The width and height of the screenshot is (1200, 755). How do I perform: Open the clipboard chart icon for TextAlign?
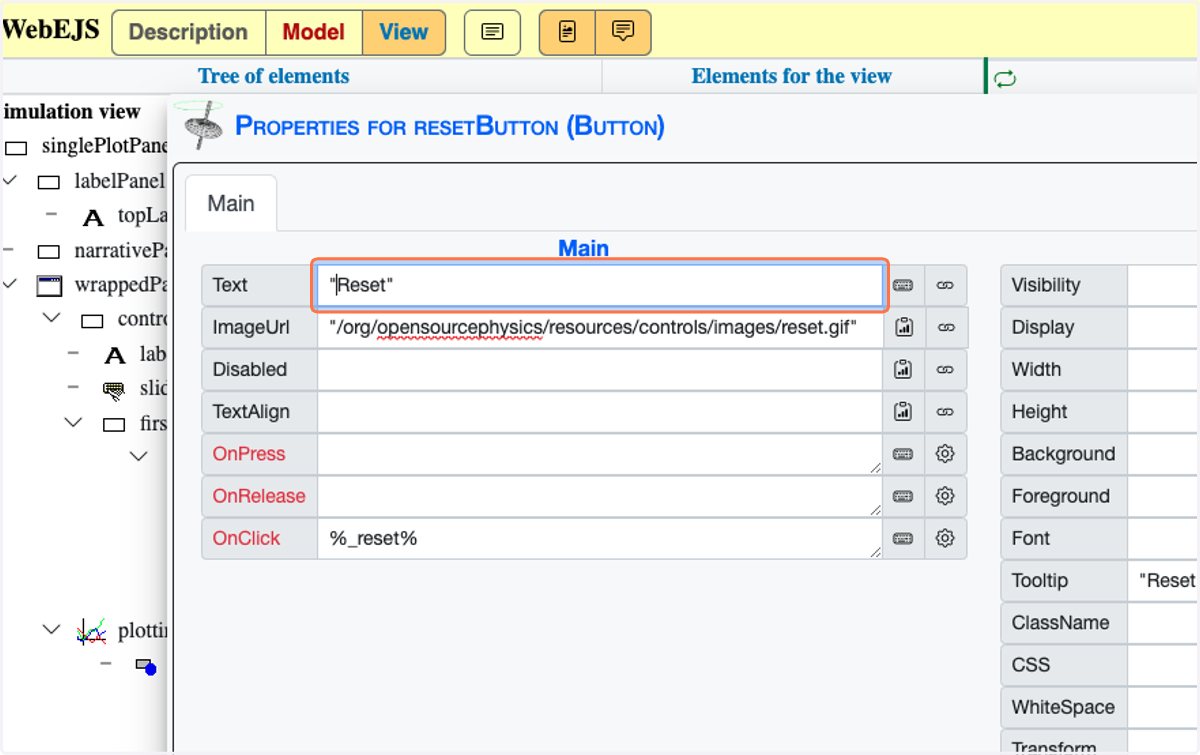(903, 411)
